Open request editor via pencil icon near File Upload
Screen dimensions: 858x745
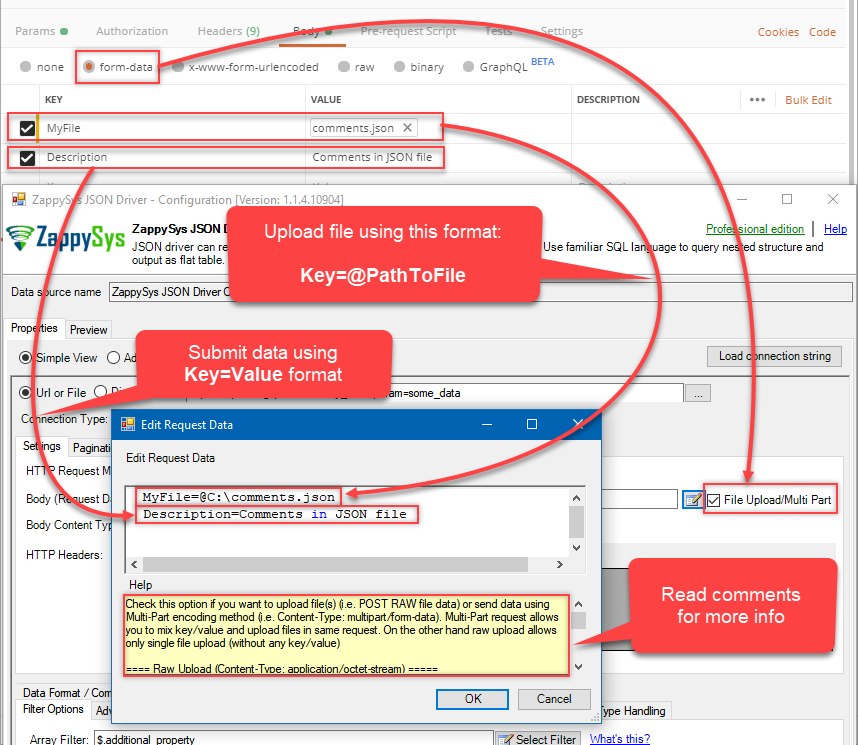click(x=690, y=499)
